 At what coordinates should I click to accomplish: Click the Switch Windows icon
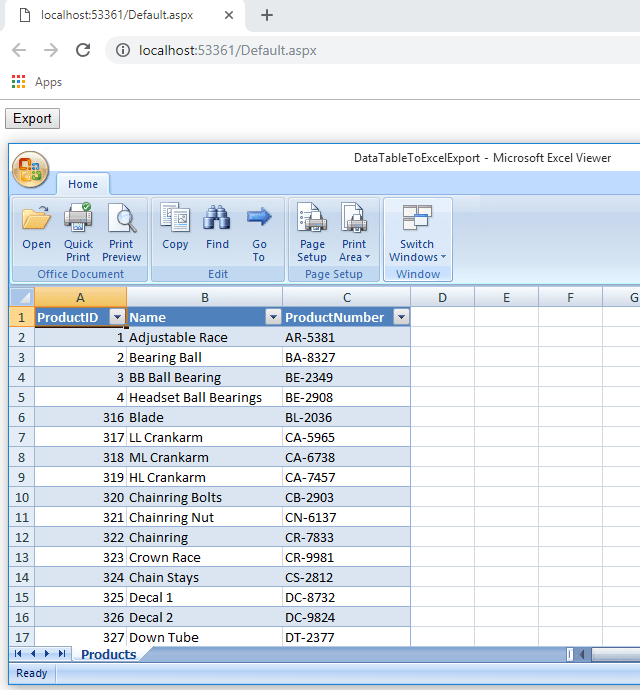click(417, 218)
